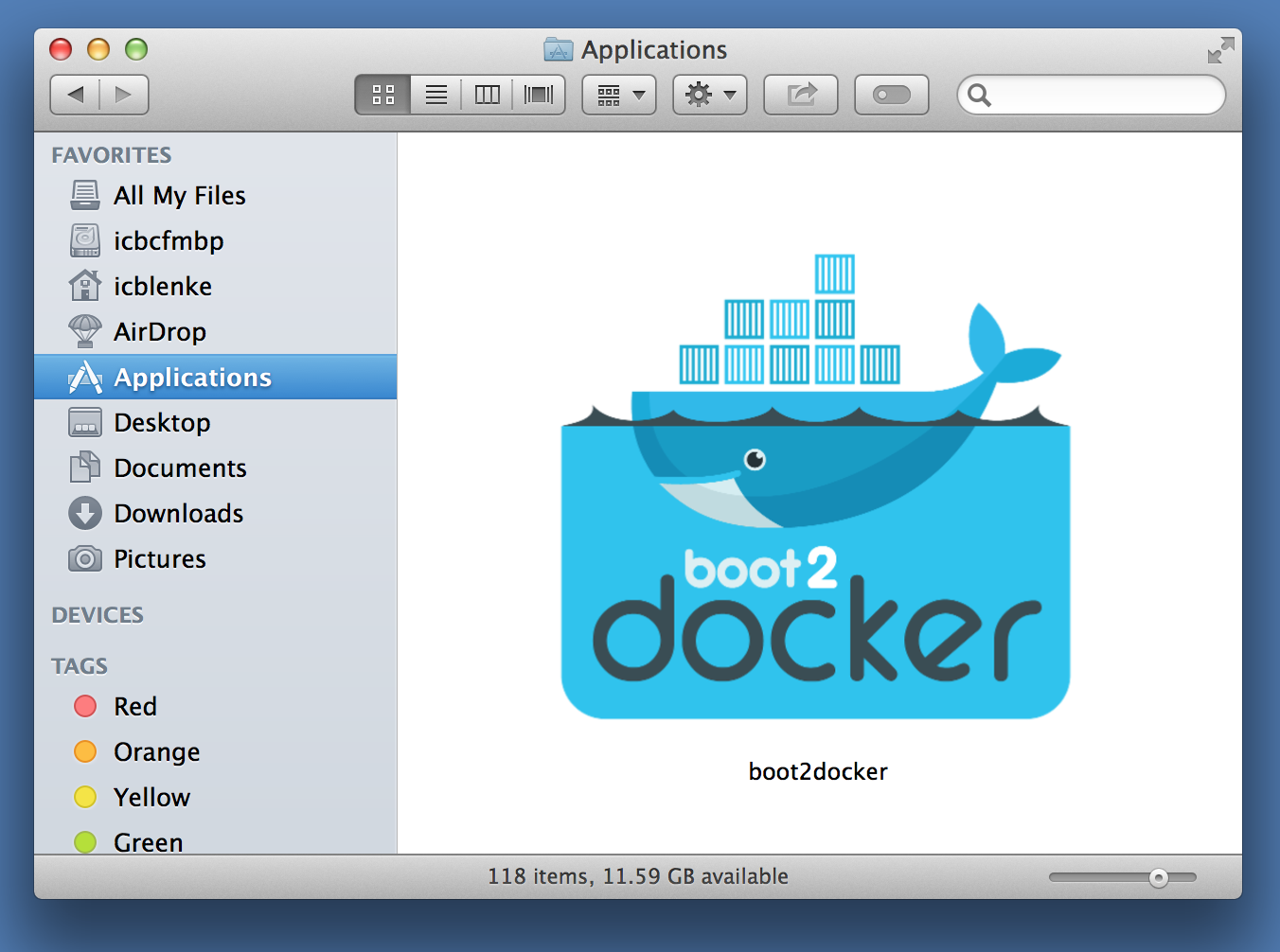Zoom the window with green button
The image size is (1280, 952).
(136, 49)
